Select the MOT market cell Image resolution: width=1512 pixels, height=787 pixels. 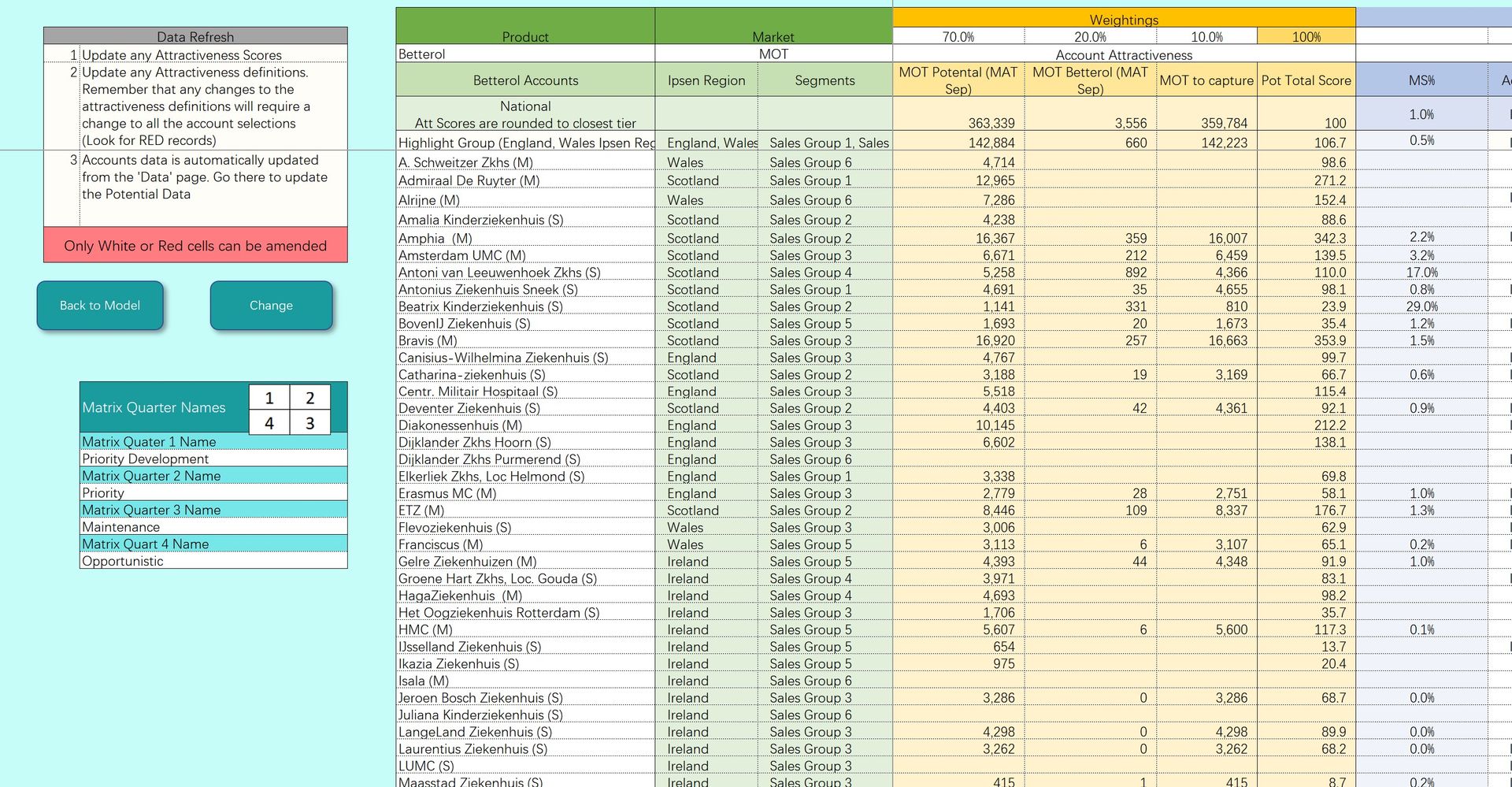[773, 54]
